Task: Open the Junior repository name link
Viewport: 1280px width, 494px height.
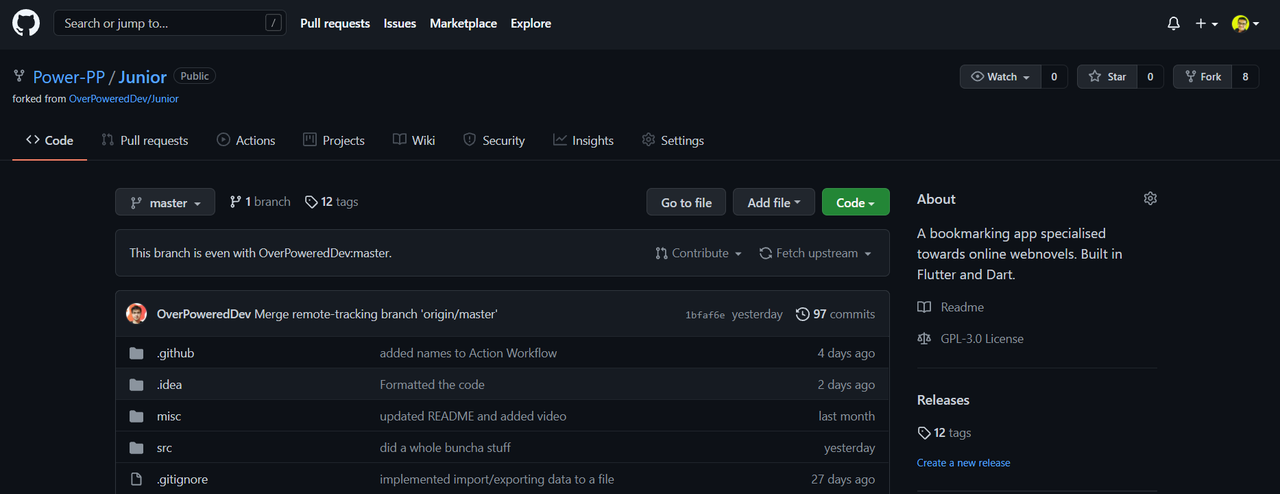Action: coord(143,77)
